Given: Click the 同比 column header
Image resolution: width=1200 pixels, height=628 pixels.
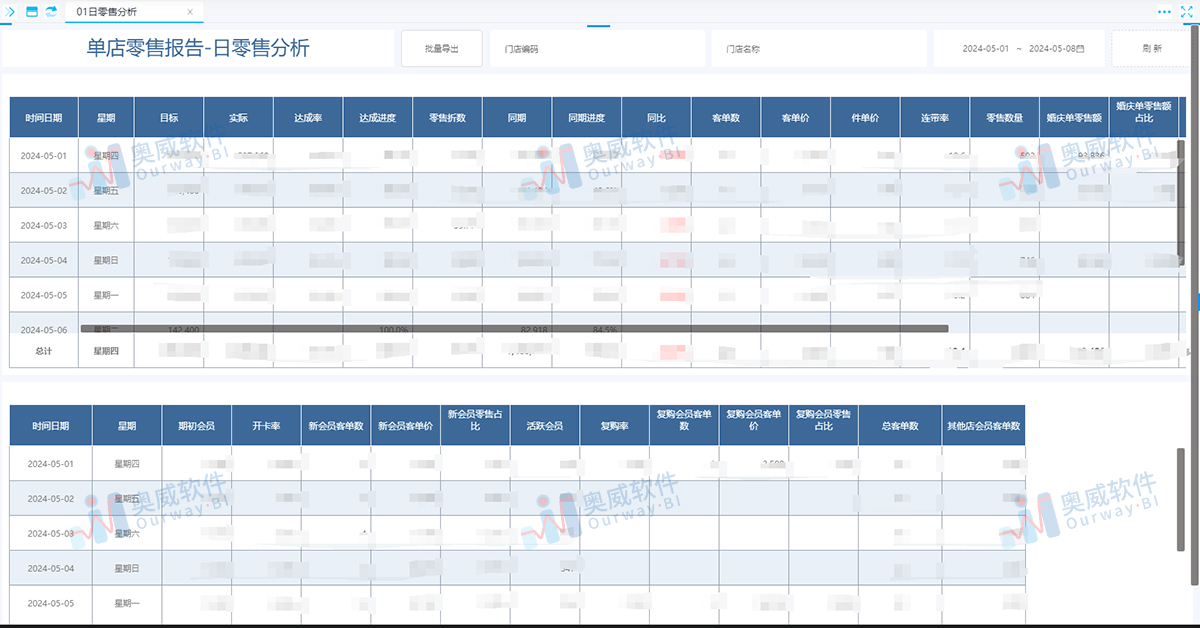Looking at the screenshot, I should tap(656, 118).
